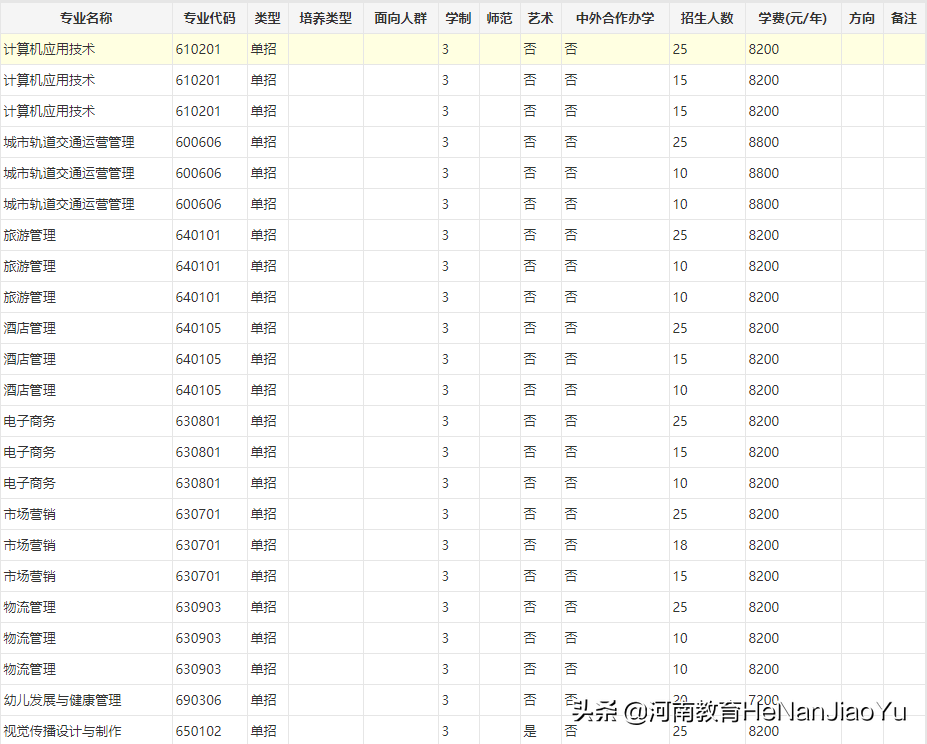Image resolution: width=927 pixels, height=744 pixels.
Task: Click the 中外合作办学 column header
Action: click(615, 18)
